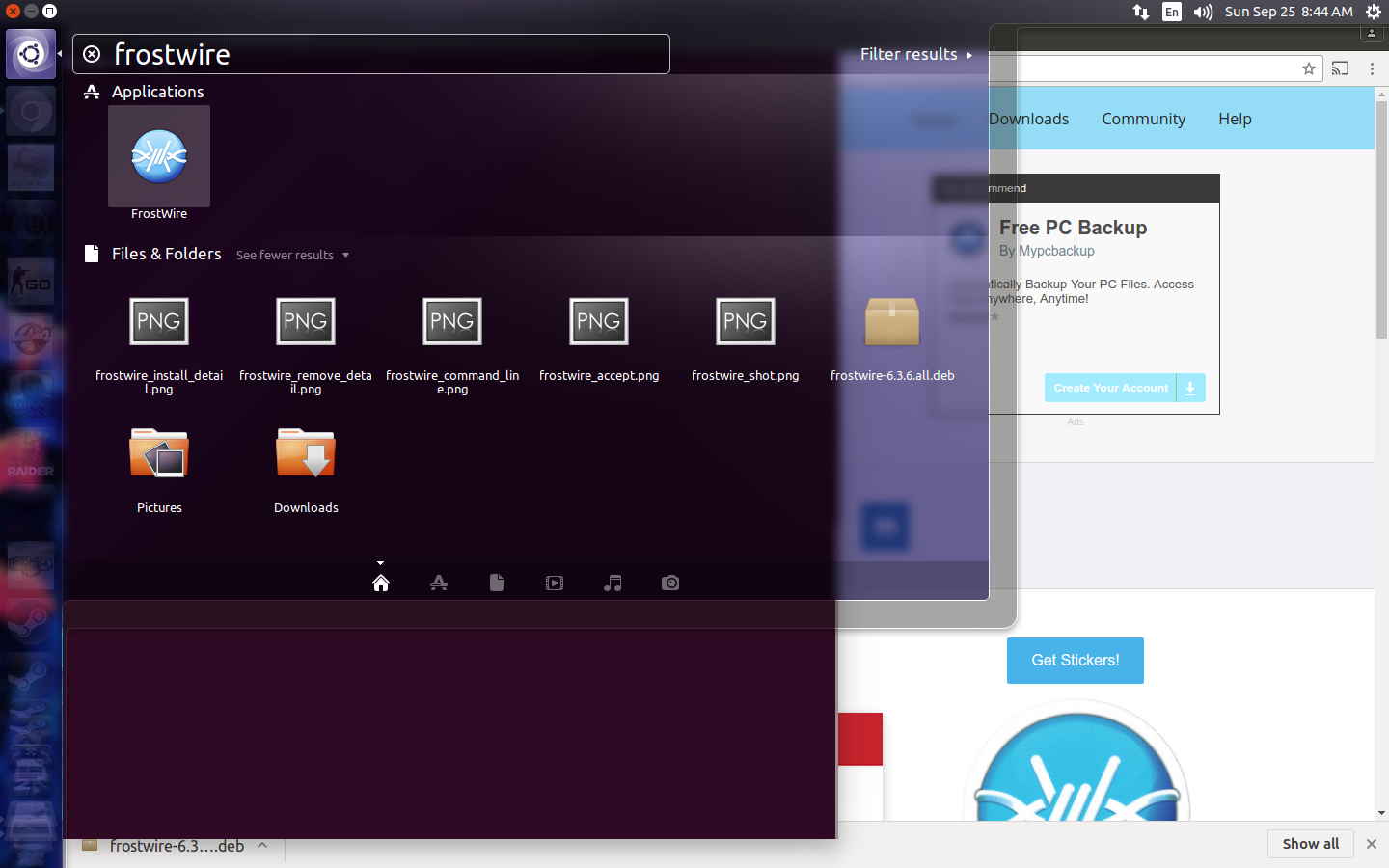Expand the frostwire deb download options arrow
The image size is (1389, 868).
coord(262,845)
